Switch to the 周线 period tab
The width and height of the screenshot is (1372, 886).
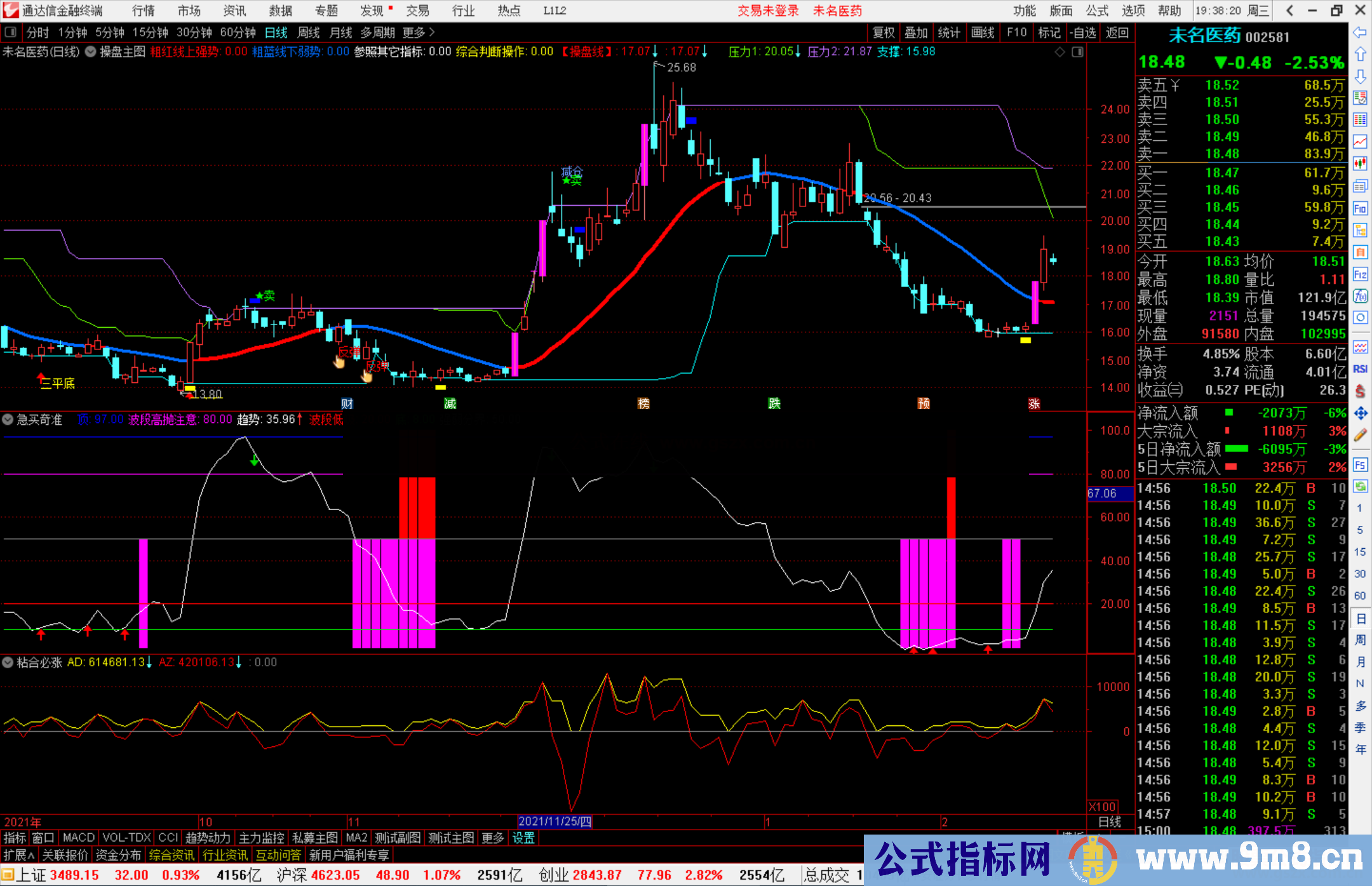pyautogui.click(x=308, y=32)
